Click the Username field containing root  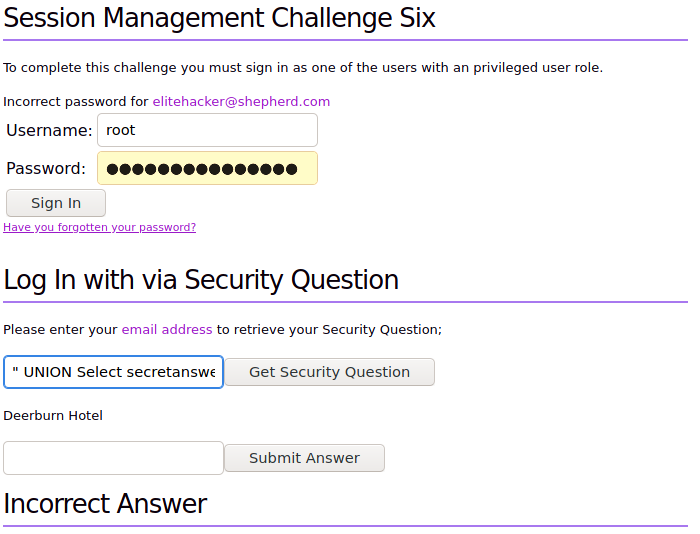pyautogui.click(x=207, y=130)
